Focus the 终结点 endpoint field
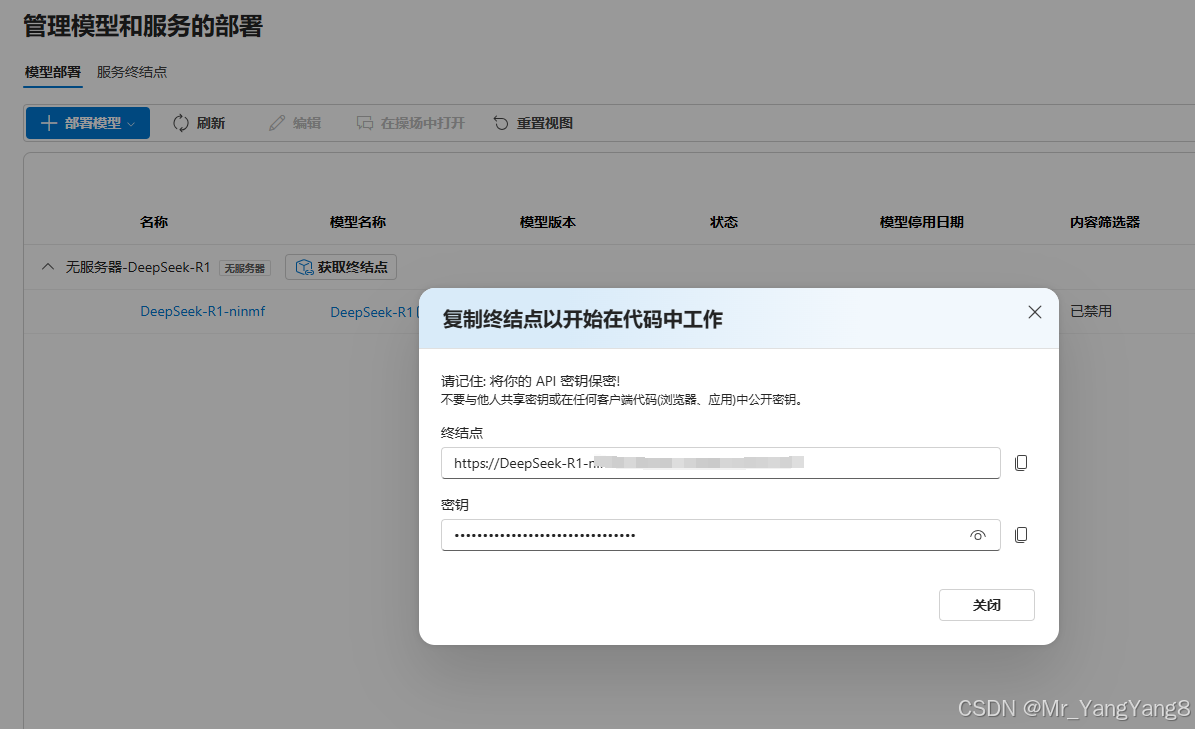This screenshot has height=729, width=1195. 720,463
